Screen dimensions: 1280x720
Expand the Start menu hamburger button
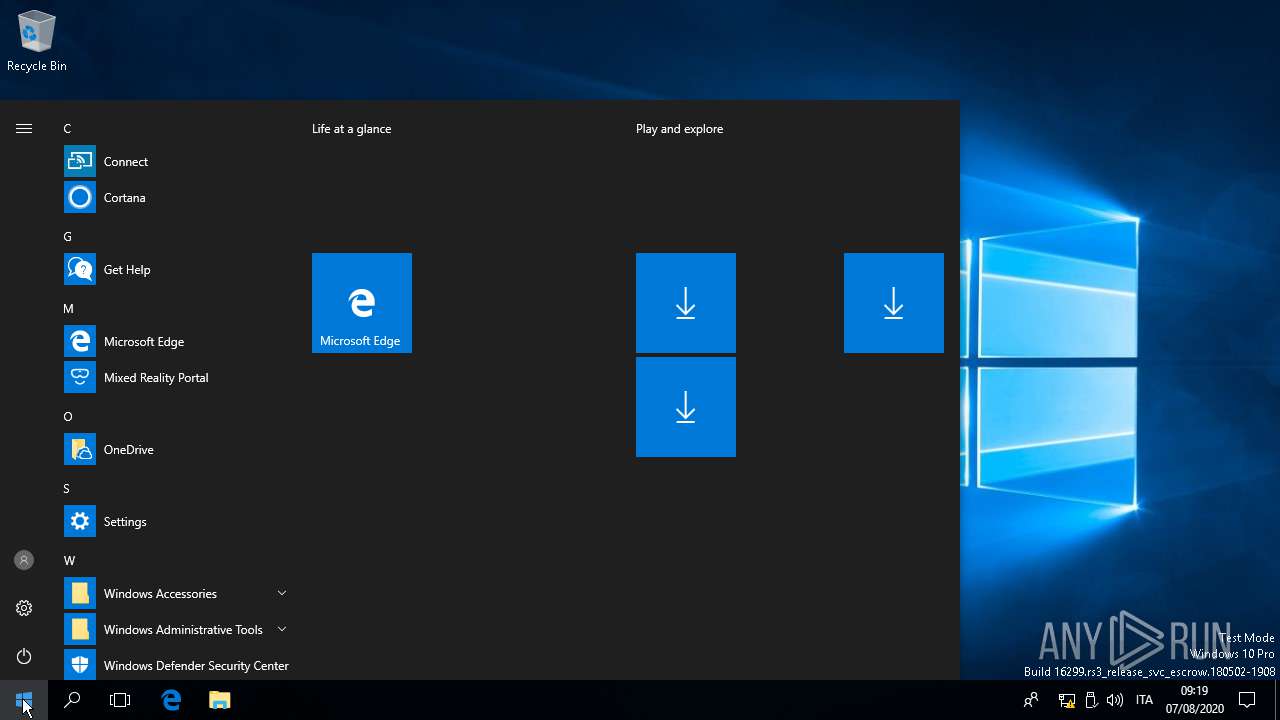tap(24, 128)
